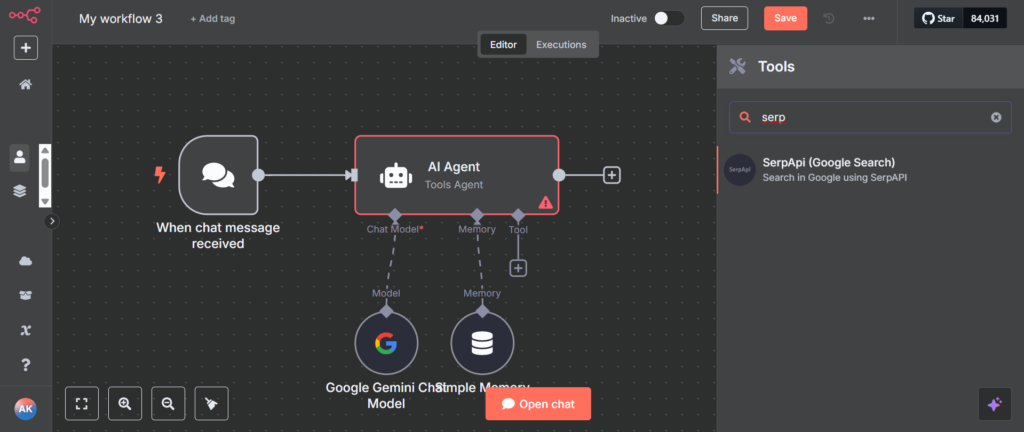This screenshot has width=1024, height=432.
Task: Click the GitHub Star button
Action: point(938,18)
